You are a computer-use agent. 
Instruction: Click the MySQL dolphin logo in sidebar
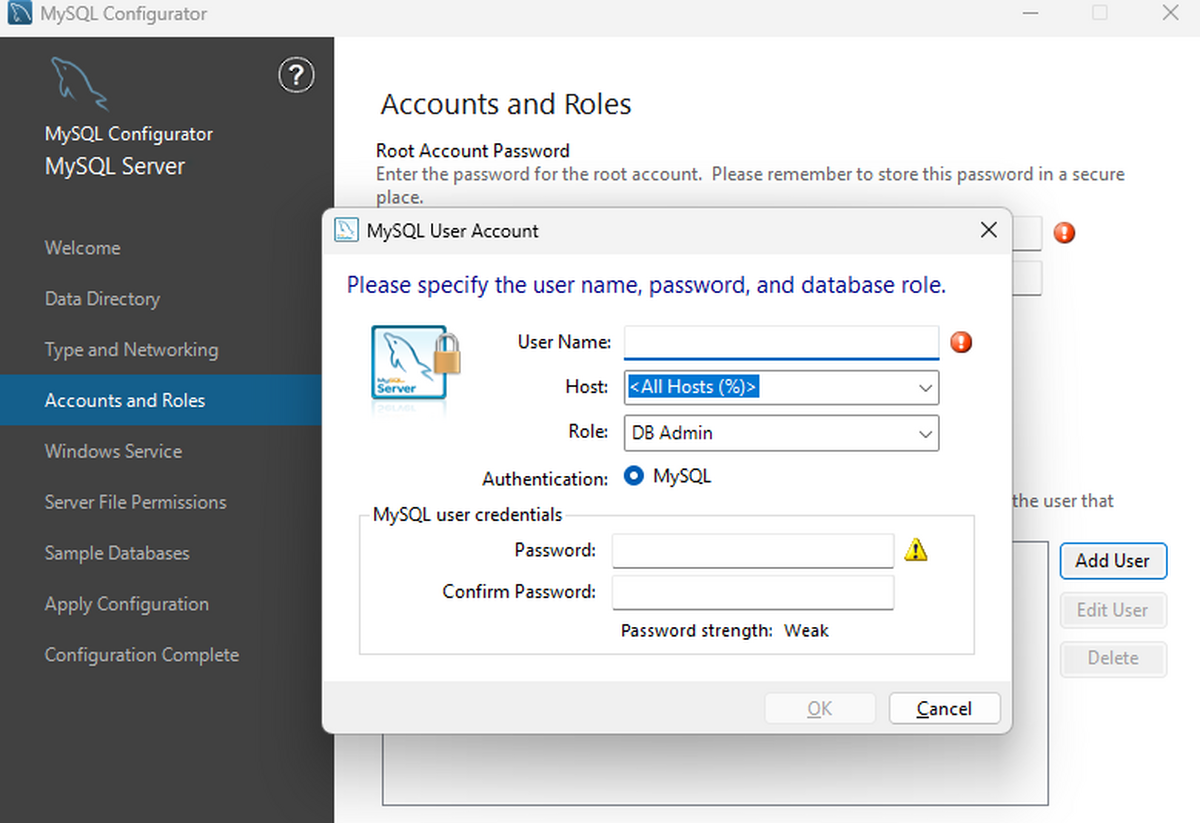[x=80, y=83]
